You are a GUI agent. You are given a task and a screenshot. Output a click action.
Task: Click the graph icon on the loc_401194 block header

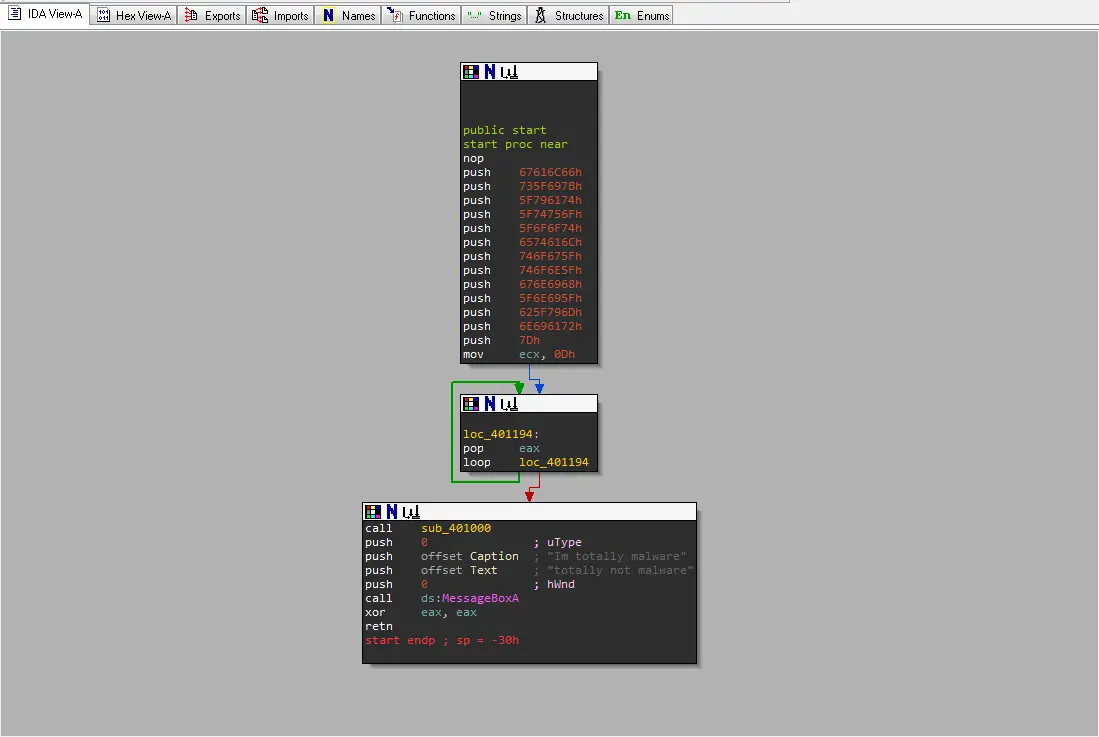[509, 404]
